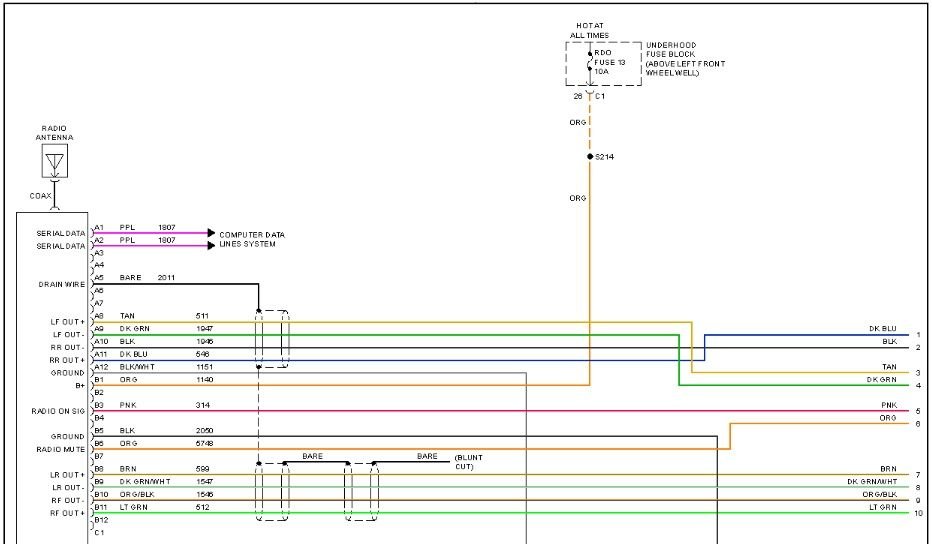The height and width of the screenshot is (544, 932).
Task: Click the S214 splice dot
Action: [590, 157]
